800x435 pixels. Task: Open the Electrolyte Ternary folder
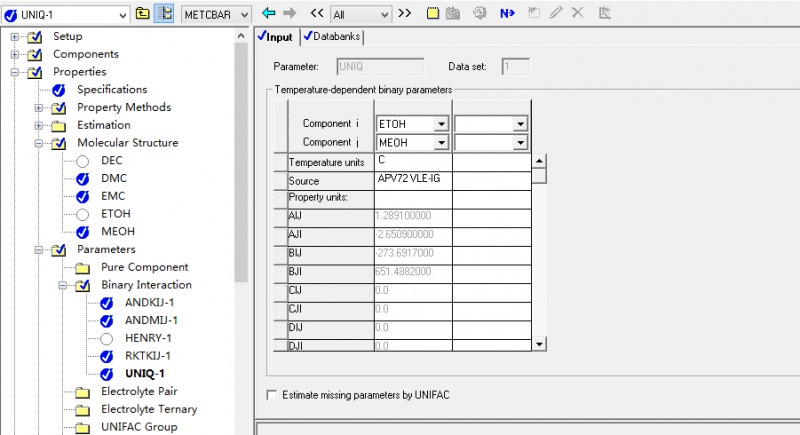149,410
